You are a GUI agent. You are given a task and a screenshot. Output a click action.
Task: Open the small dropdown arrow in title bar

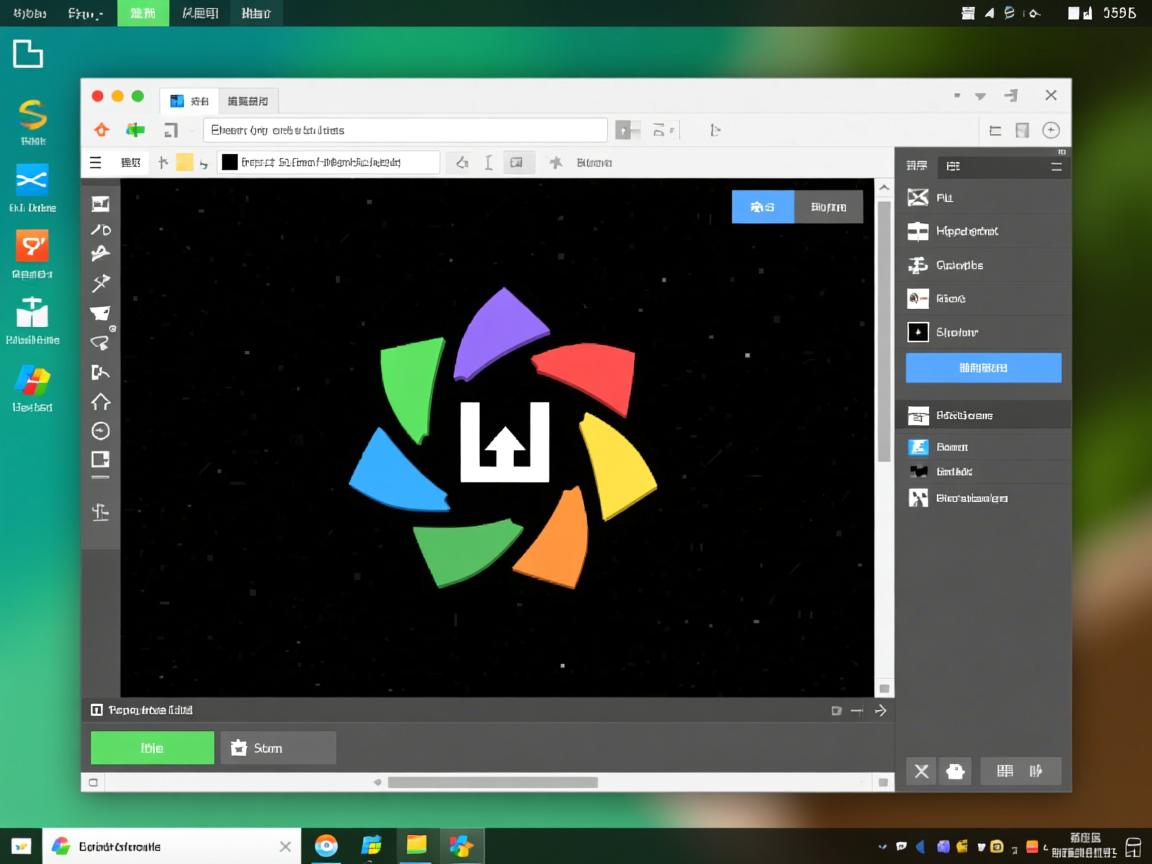tap(980, 97)
